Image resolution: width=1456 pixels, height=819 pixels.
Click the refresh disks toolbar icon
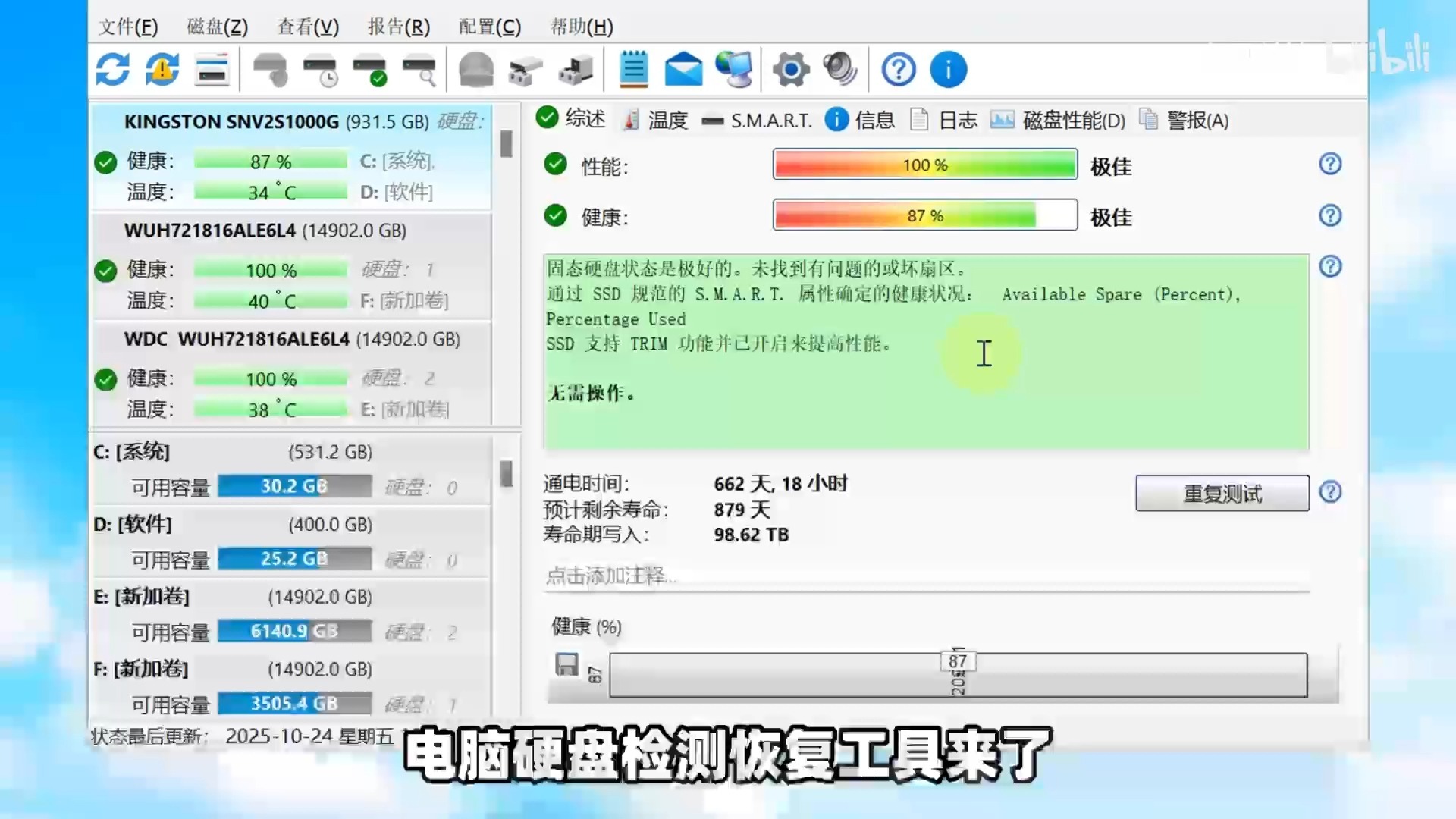113,70
